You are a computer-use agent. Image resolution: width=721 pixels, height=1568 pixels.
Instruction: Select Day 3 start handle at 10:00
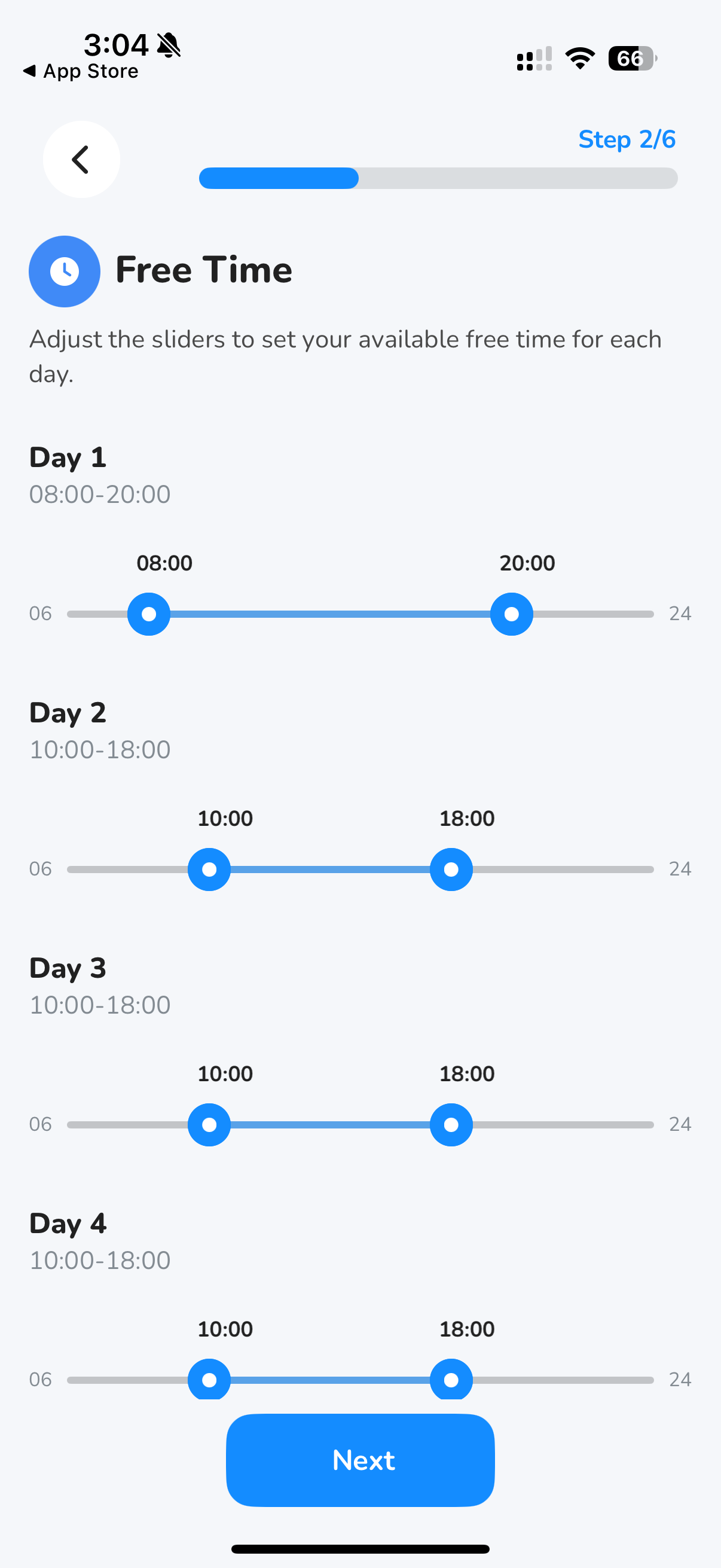(x=209, y=1125)
